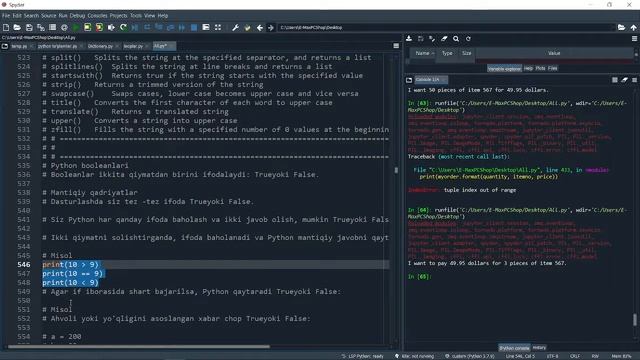Continue execution in debugger
The width and height of the screenshot is (640, 360).
pos(182,27)
